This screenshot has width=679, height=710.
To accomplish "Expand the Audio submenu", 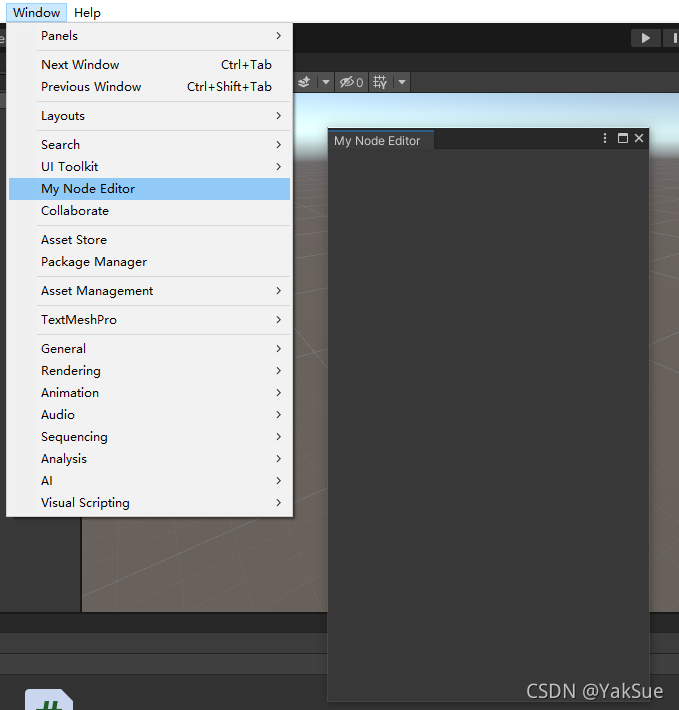I will point(149,415).
